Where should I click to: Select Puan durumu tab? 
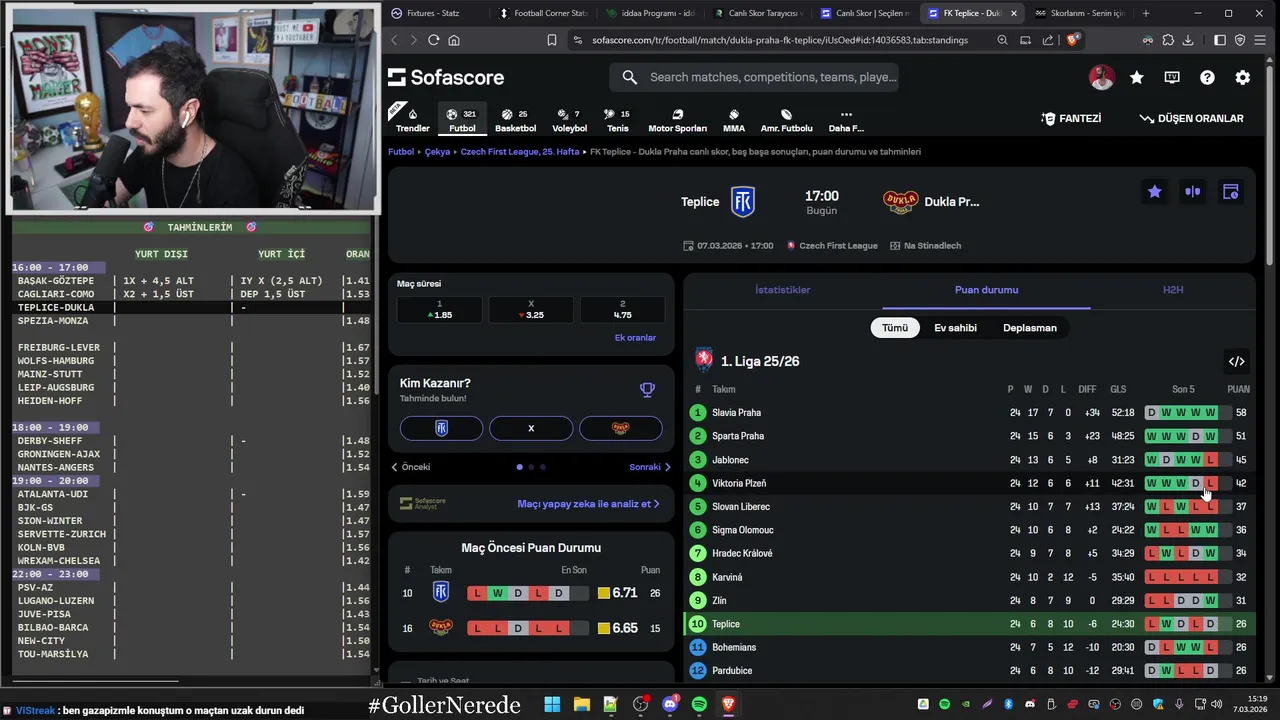[986, 290]
